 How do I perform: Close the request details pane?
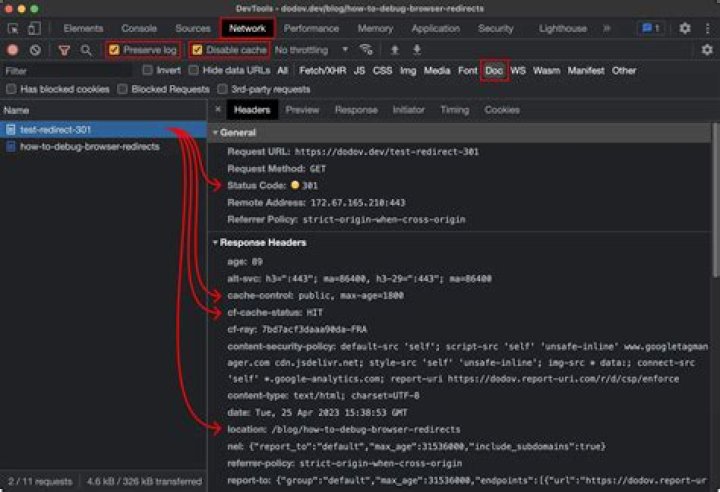[218, 109]
